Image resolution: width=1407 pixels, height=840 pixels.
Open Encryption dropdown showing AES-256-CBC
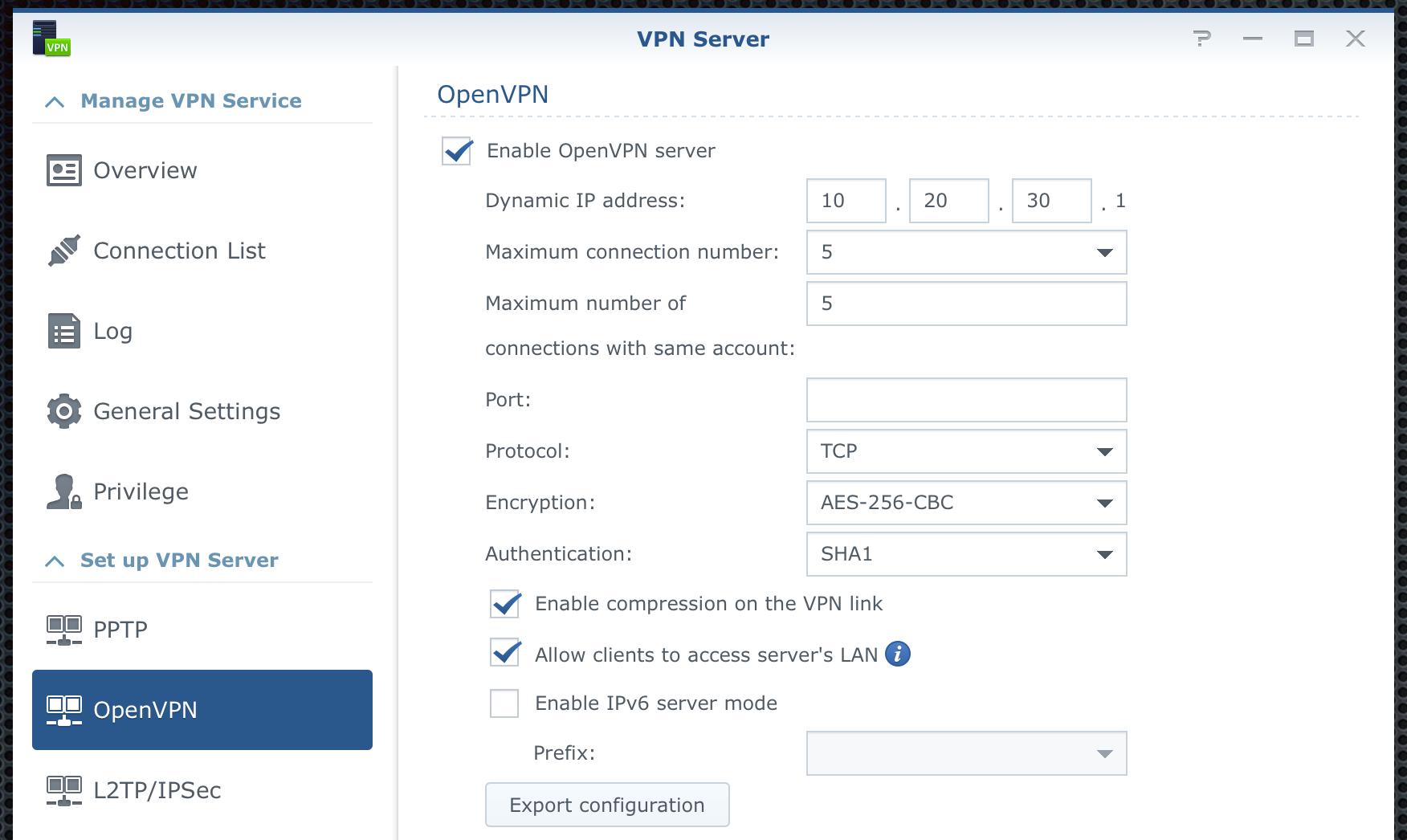[967, 503]
